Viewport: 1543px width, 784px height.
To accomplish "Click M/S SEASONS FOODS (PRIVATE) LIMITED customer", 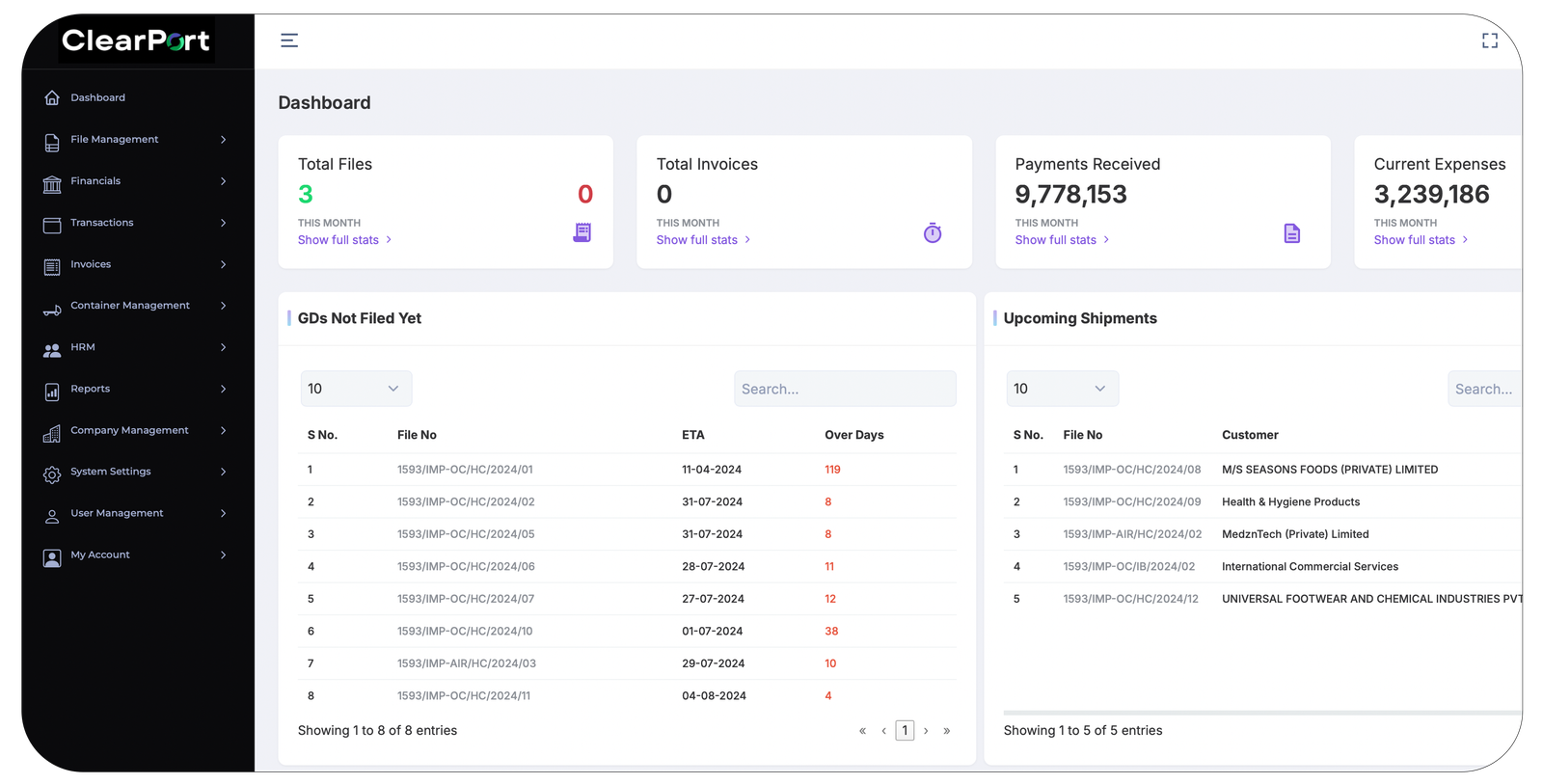I will (1330, 470).
